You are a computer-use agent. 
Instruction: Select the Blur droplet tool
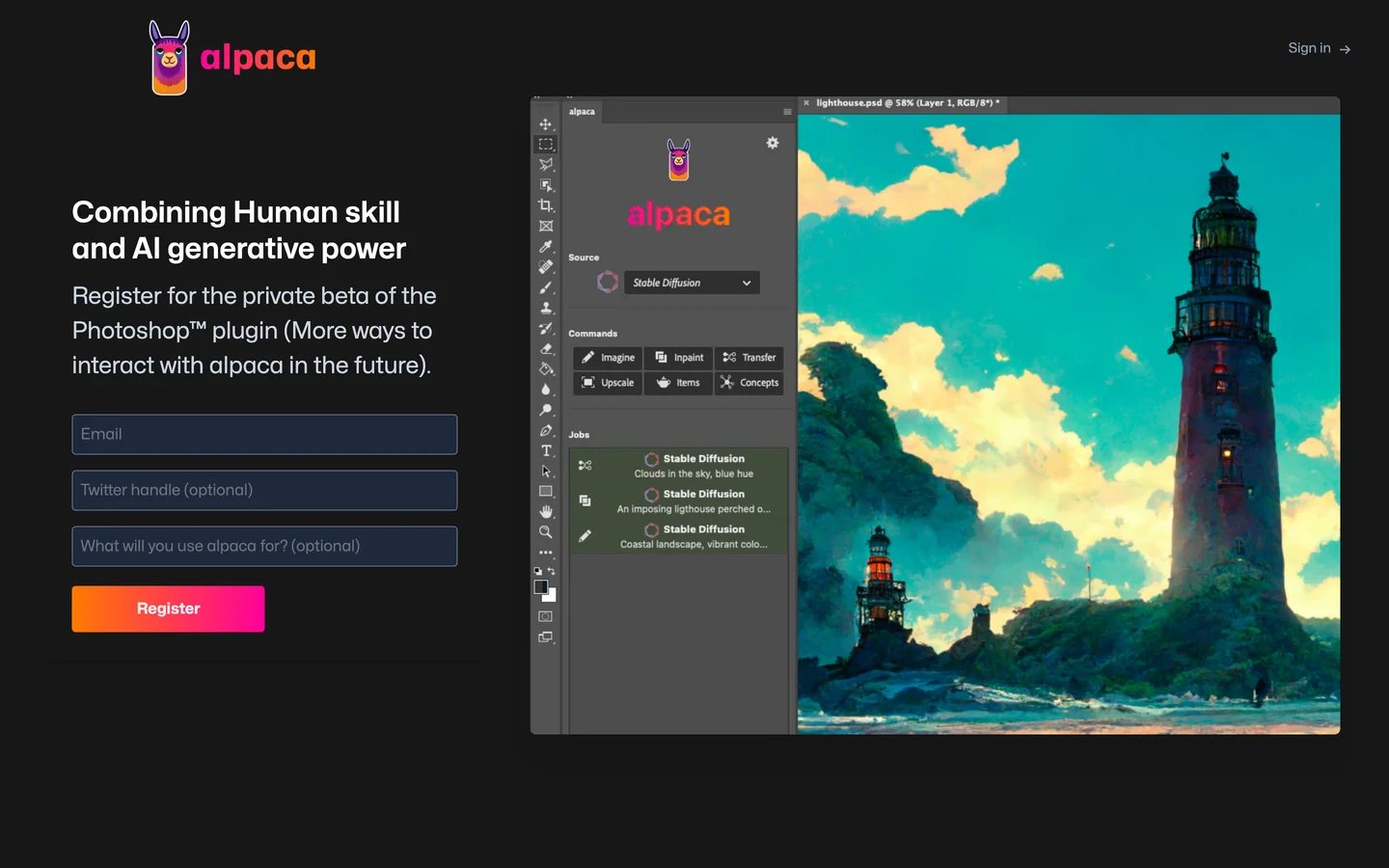coord(546,390)
